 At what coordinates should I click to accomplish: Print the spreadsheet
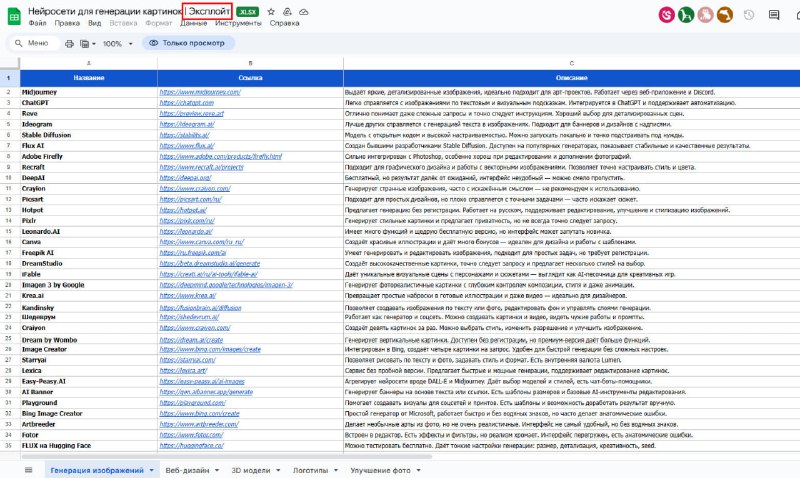[69, 43]
